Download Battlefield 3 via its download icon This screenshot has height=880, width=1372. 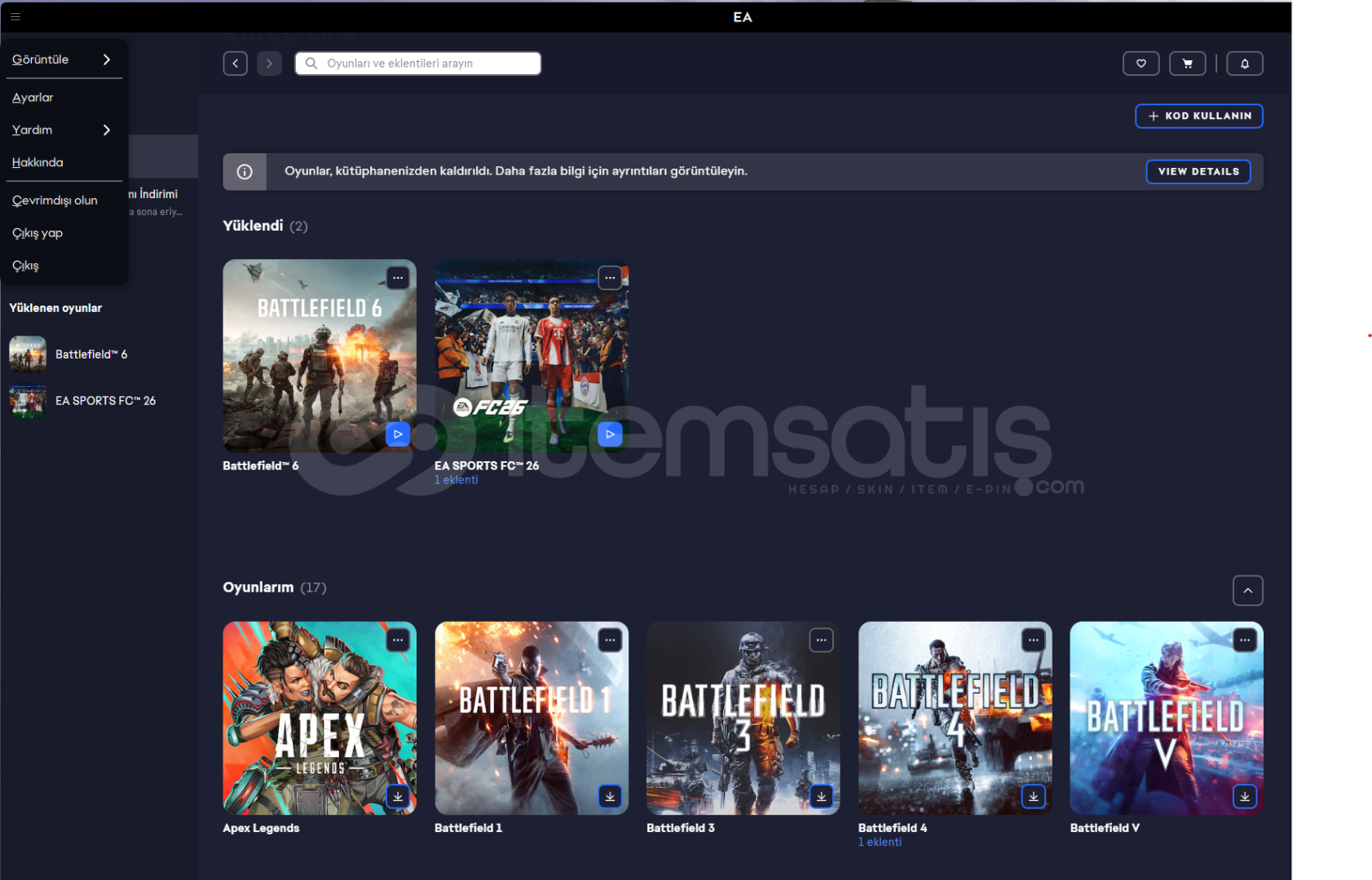pos(822,796)
